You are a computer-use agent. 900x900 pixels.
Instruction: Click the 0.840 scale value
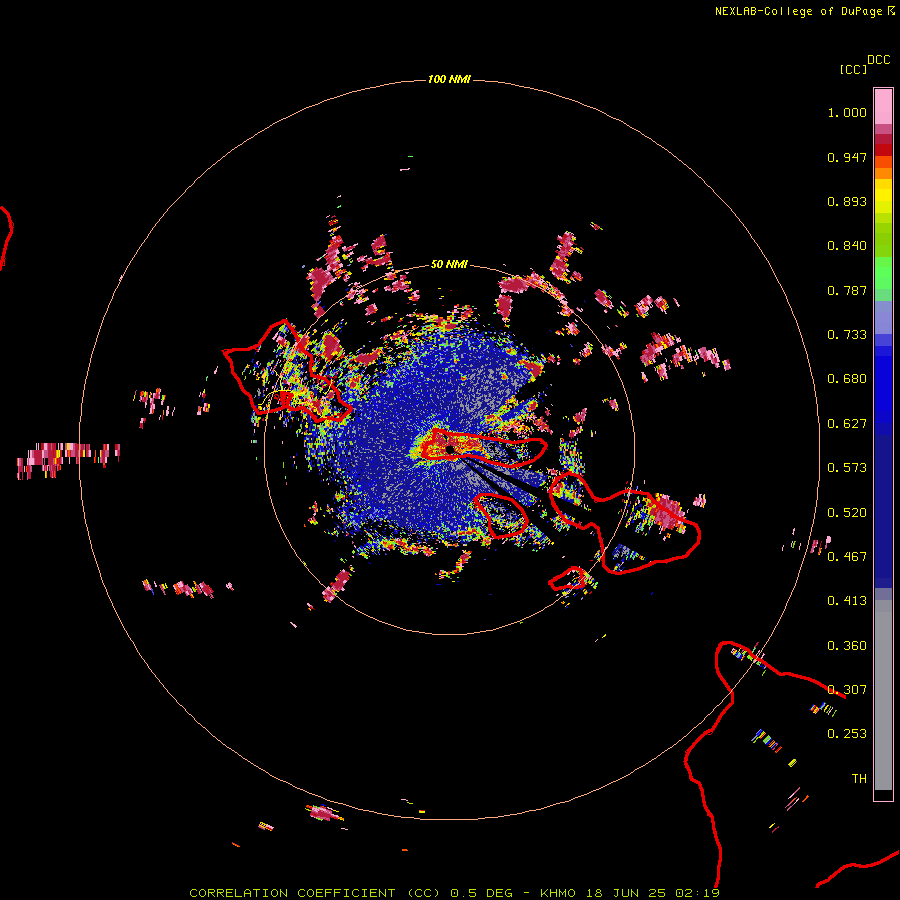847,246
